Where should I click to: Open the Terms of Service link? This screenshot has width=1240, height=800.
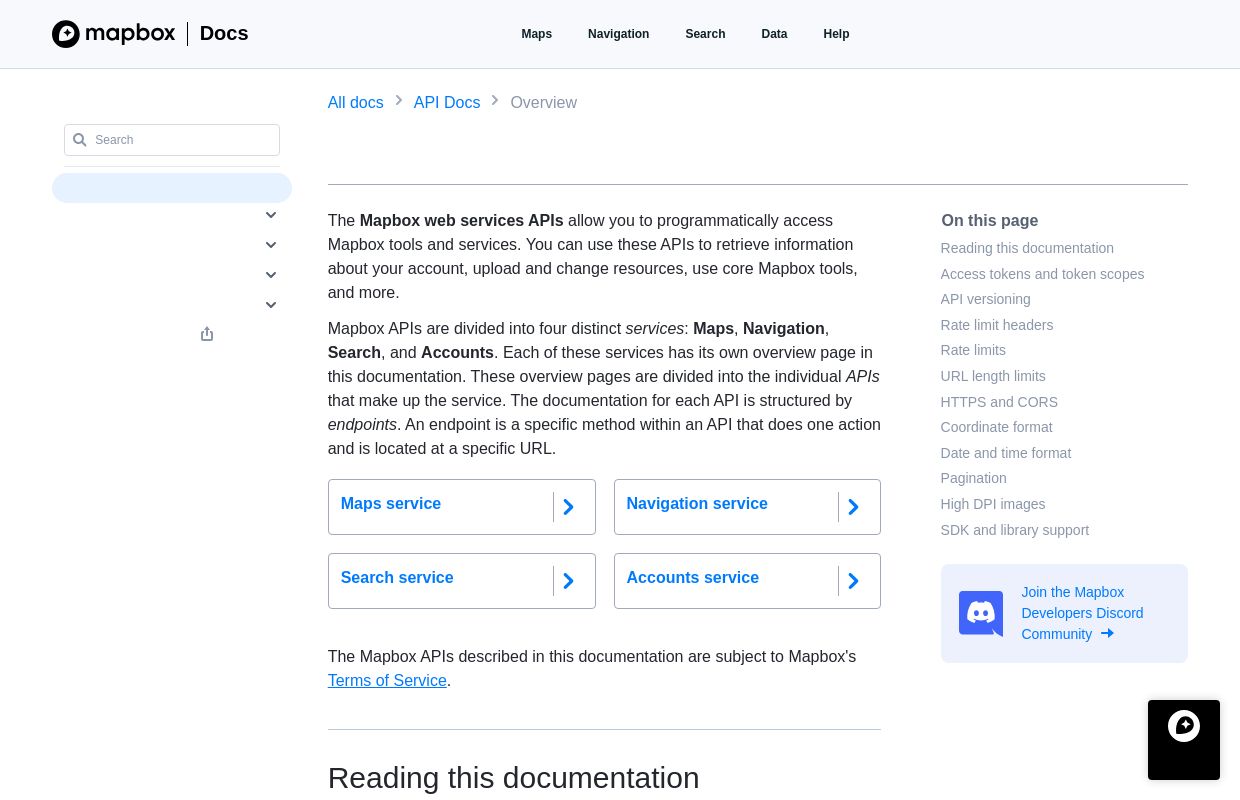click(x=387, y=681)
